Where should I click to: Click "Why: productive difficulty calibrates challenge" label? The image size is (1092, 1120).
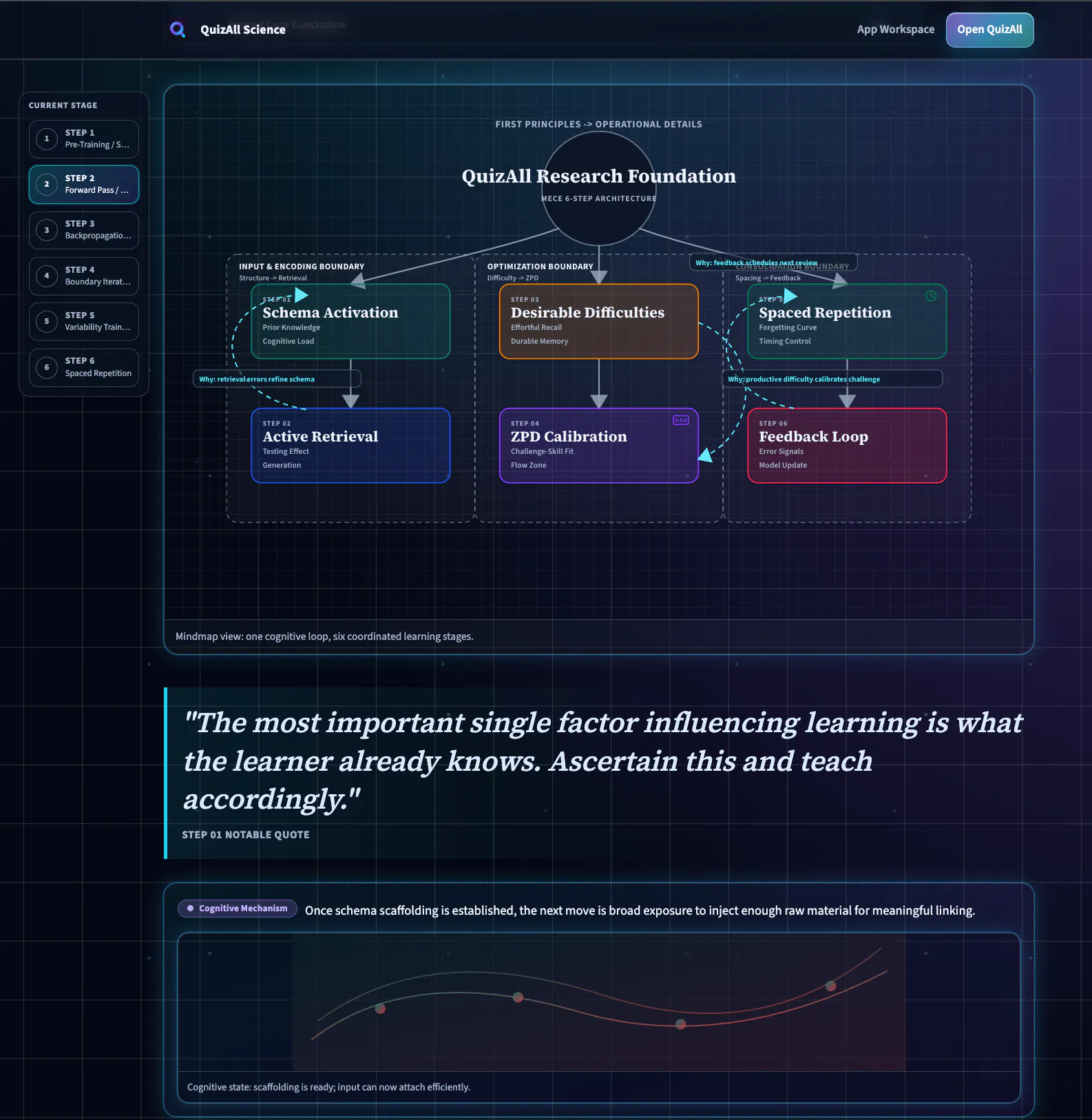[x=832, y=379]
